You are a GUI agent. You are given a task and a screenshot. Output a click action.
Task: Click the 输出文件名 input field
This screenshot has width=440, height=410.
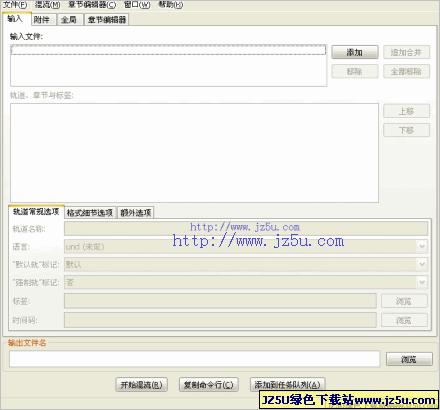point(195,359)
